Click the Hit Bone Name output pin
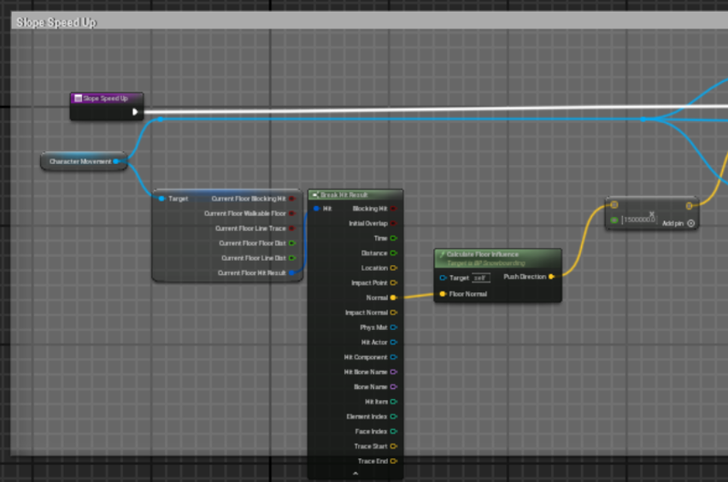Image resolution: width=728 pixels, height=482 pixels. click(x=393, y=372)
